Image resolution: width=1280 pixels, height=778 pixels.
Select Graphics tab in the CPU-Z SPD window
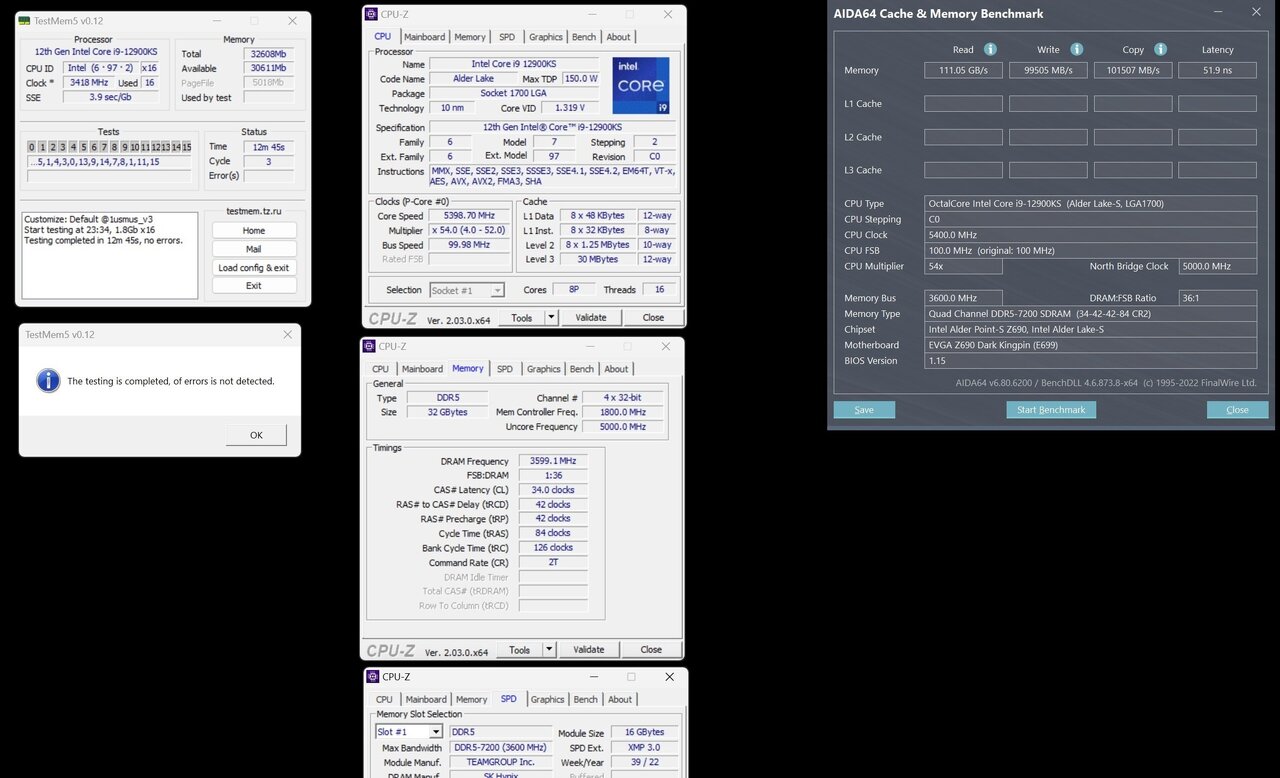547,699
